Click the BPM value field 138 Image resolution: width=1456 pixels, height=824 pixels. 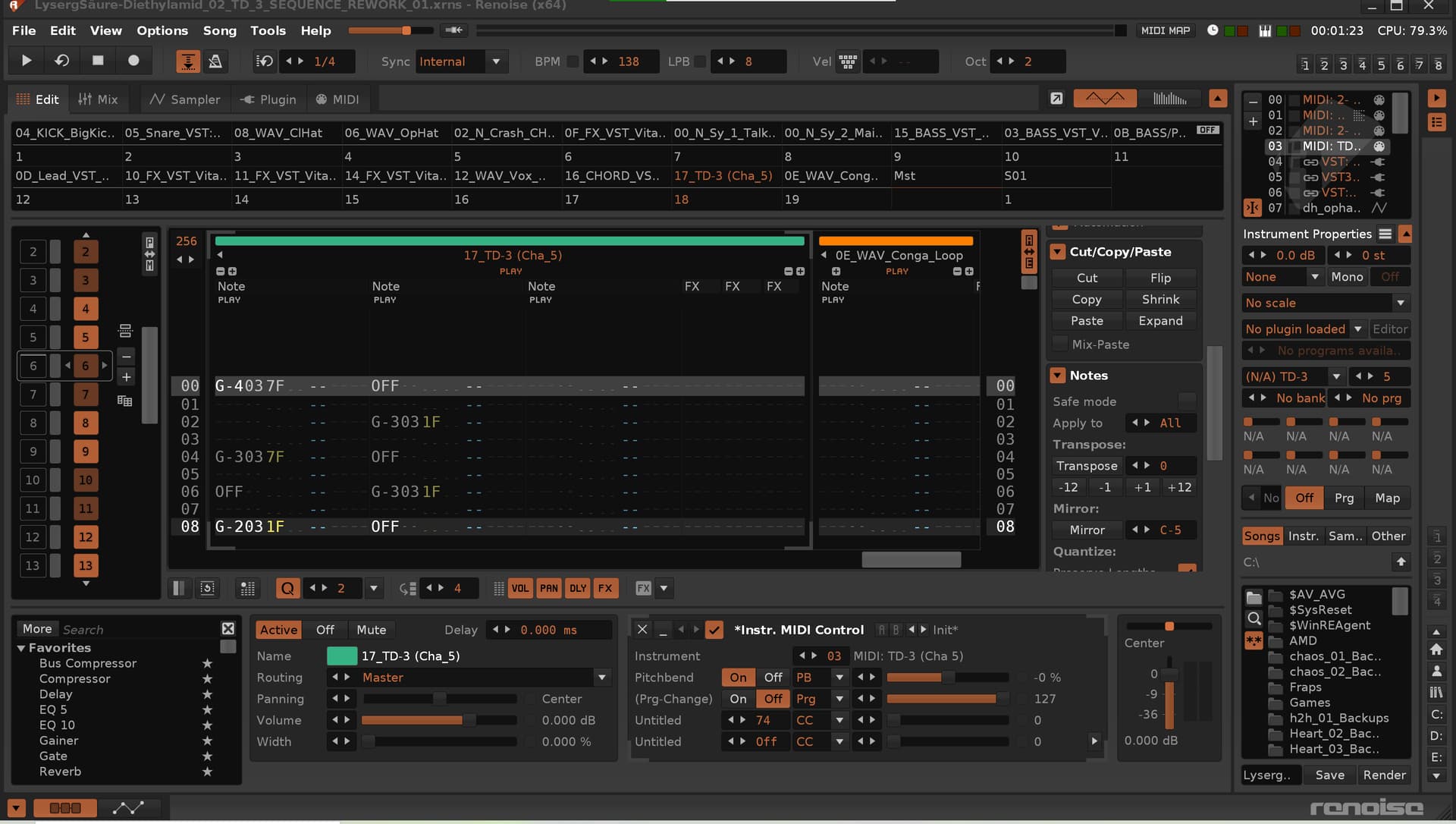[629, 61]
